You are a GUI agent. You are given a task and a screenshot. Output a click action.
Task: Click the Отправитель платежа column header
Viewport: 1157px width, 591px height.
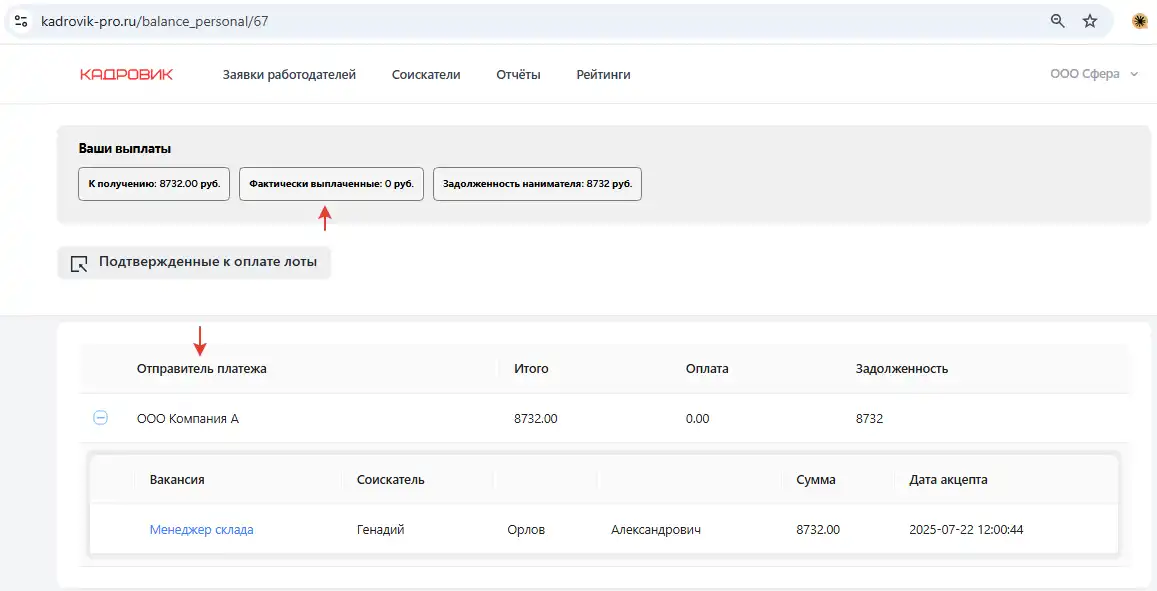point(202,368)
